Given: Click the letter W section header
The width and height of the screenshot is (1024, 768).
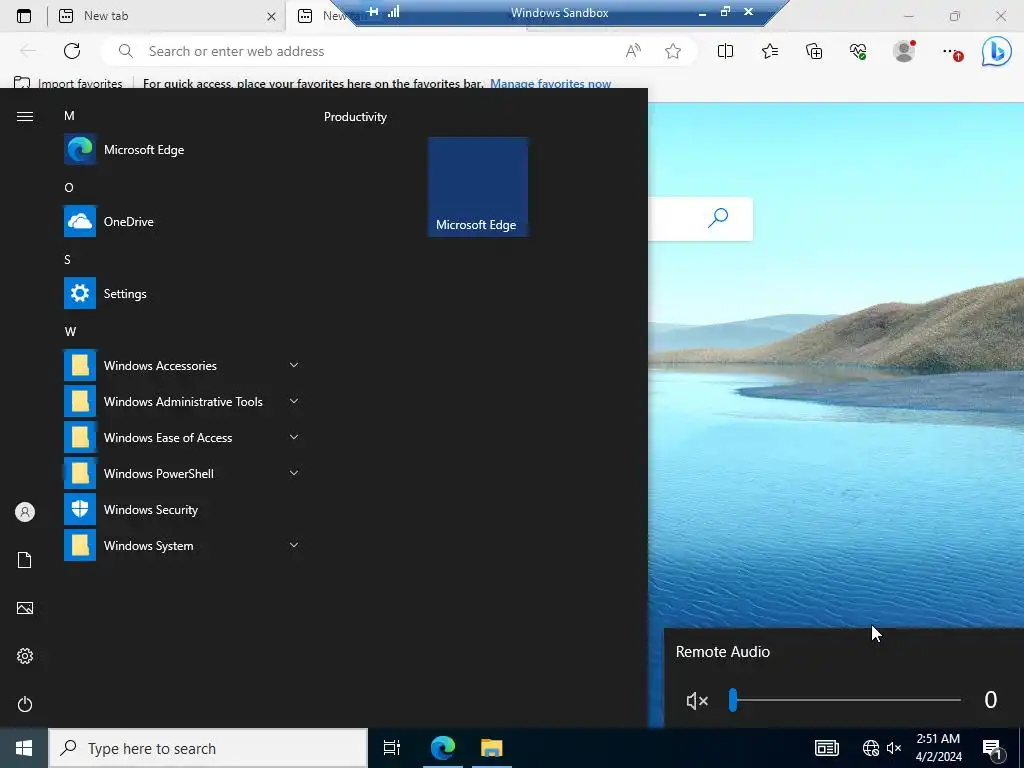Looking at the screenshot, I should coord(71,332).
